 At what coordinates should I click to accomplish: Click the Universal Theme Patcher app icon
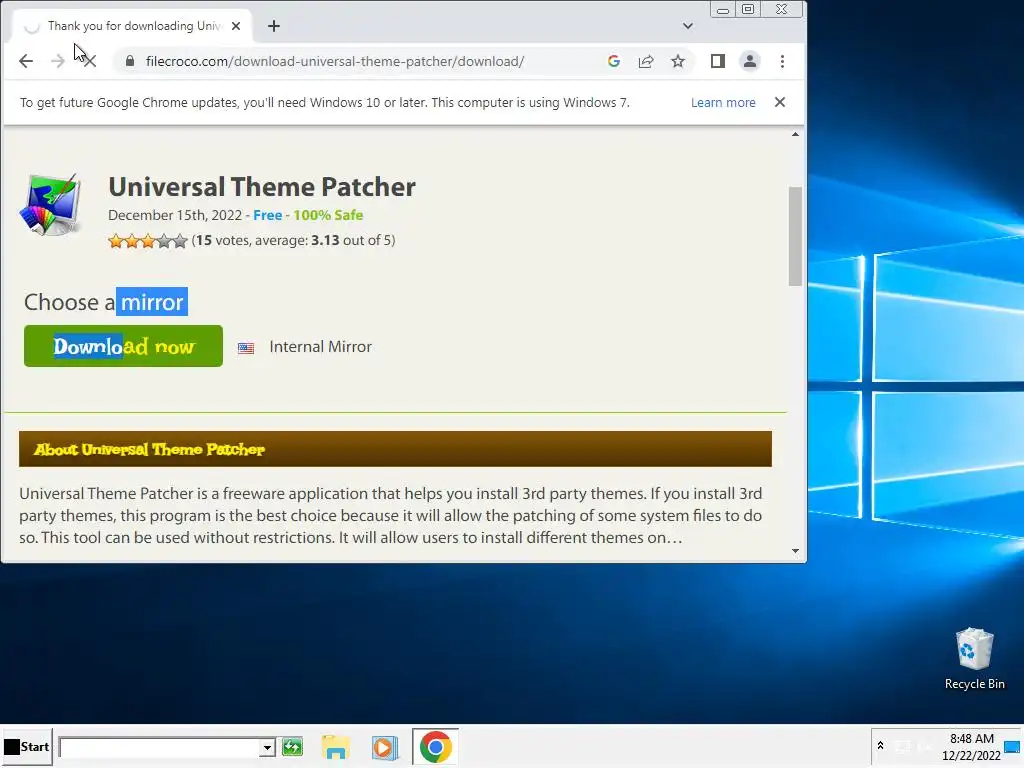(50, 205)
